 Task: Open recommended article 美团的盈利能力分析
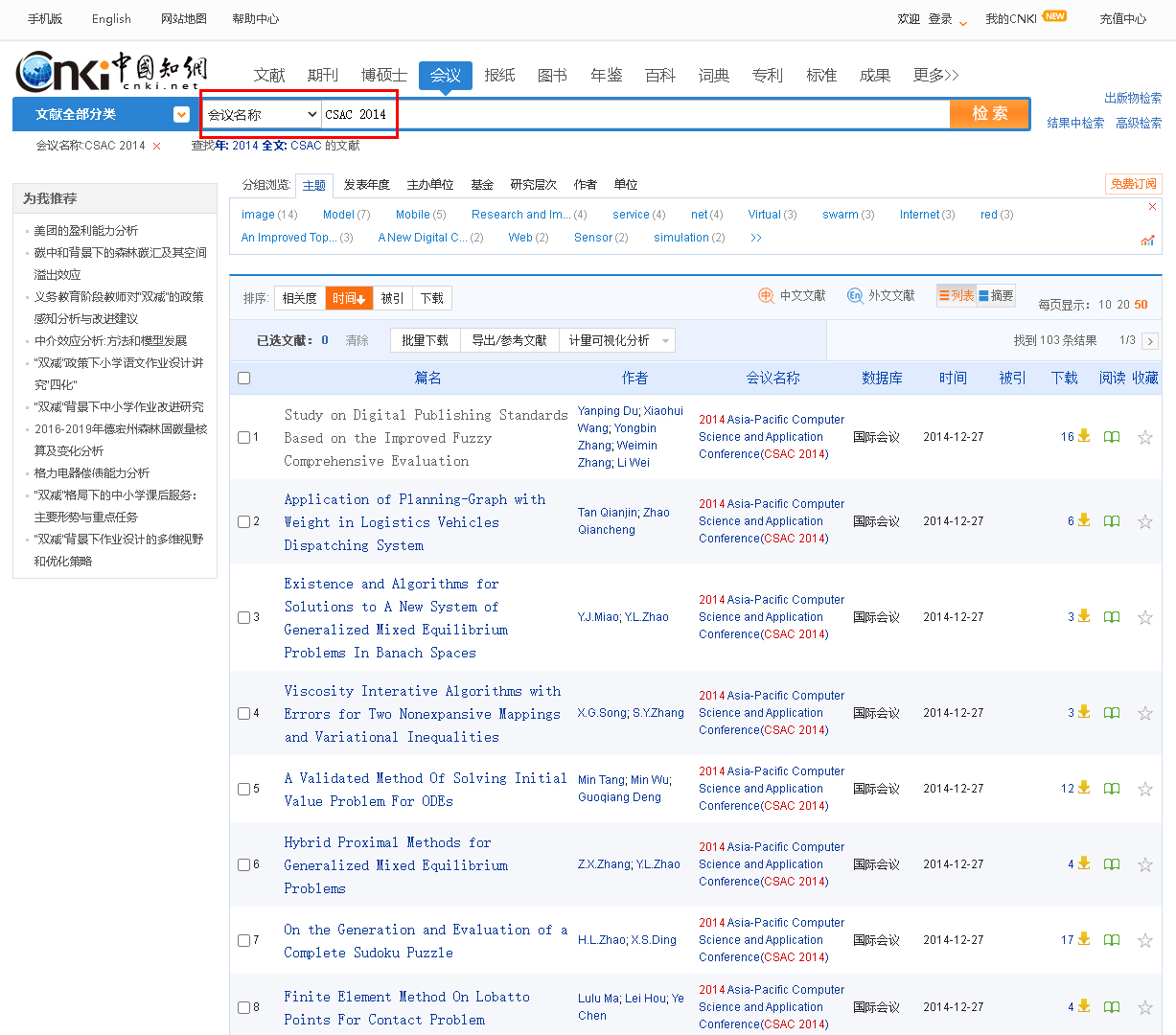tap(86, 230)
